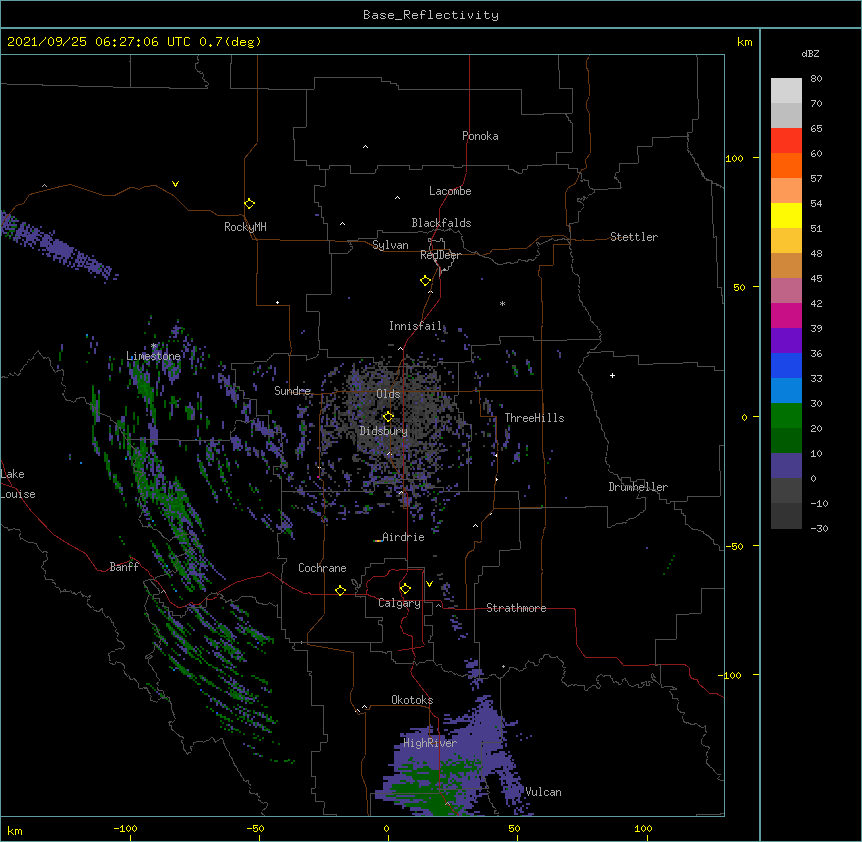Click the Sundre label
The image size is (862, 842).
pyautogui.click(x=292, y=391)
